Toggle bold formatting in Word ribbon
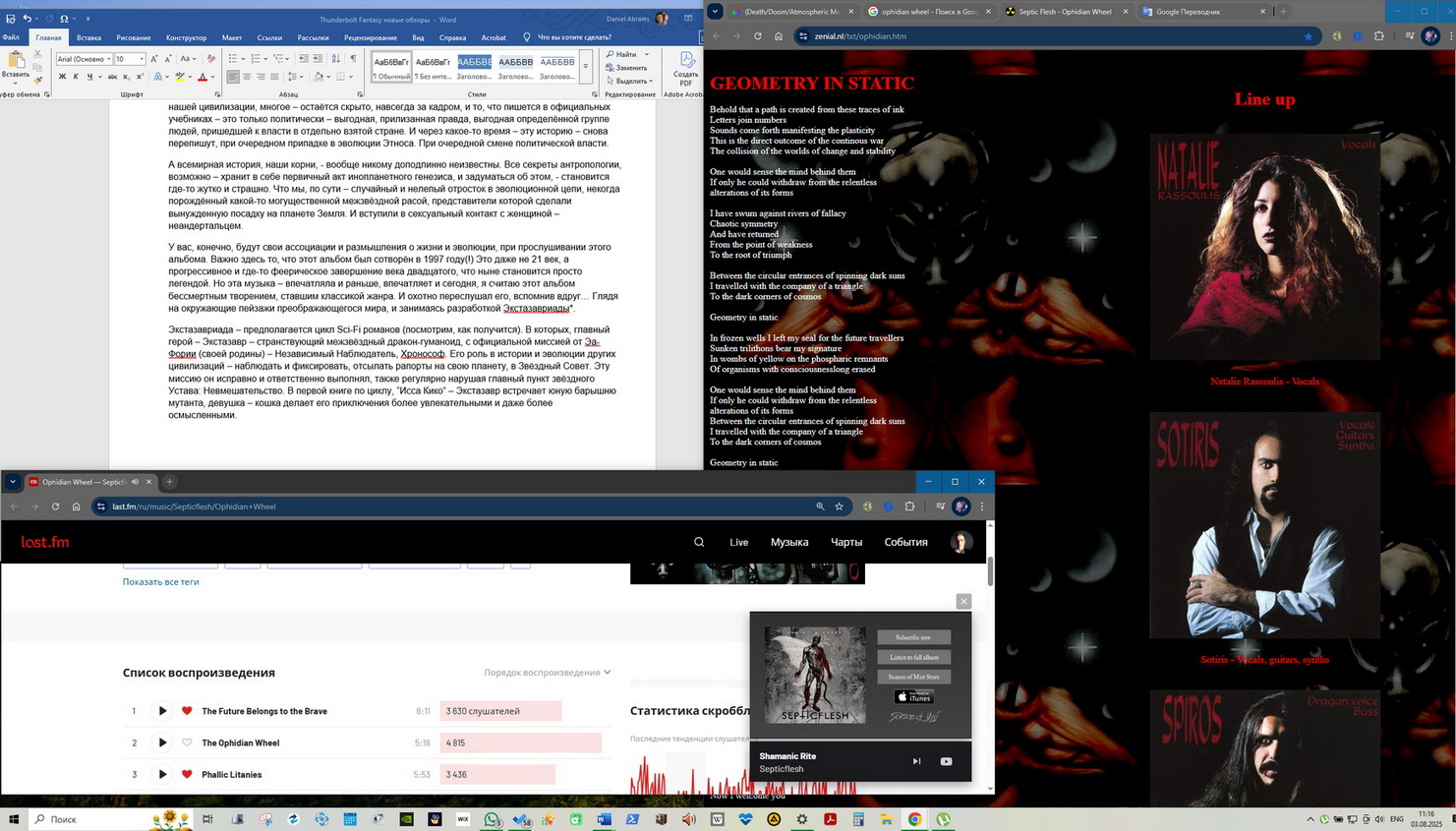1456x831 pixels. (62, 77)
